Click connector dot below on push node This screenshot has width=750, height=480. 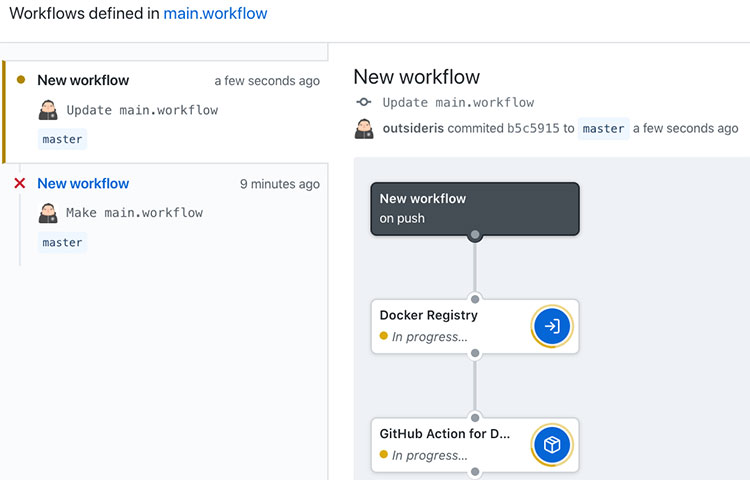(475, 235)
